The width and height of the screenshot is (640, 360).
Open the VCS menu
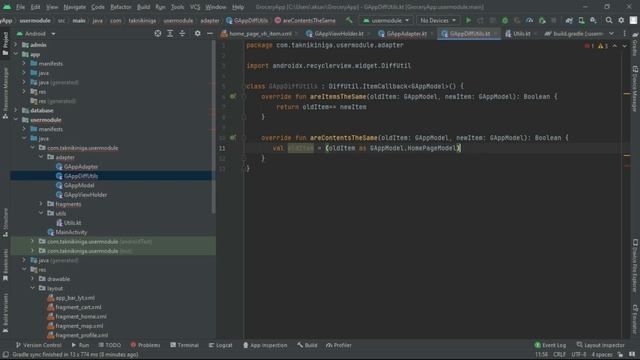coord(195,7)
